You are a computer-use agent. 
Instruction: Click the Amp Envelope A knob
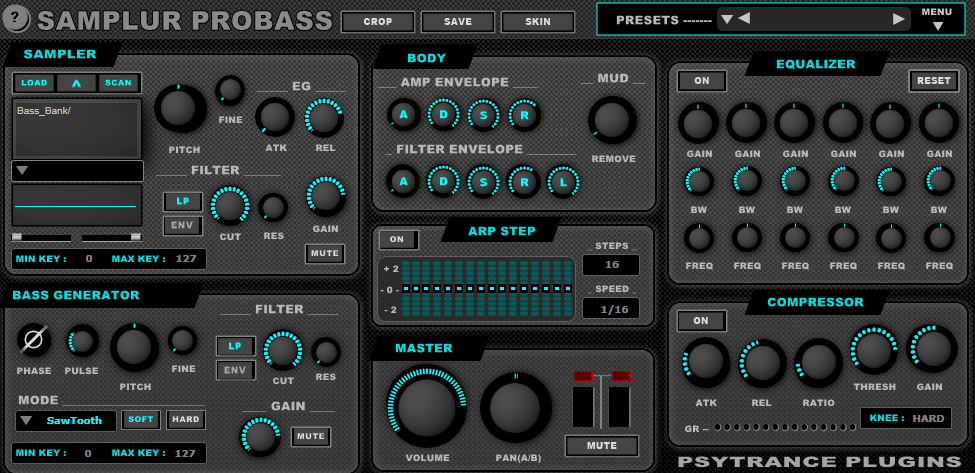click(404, 115)
